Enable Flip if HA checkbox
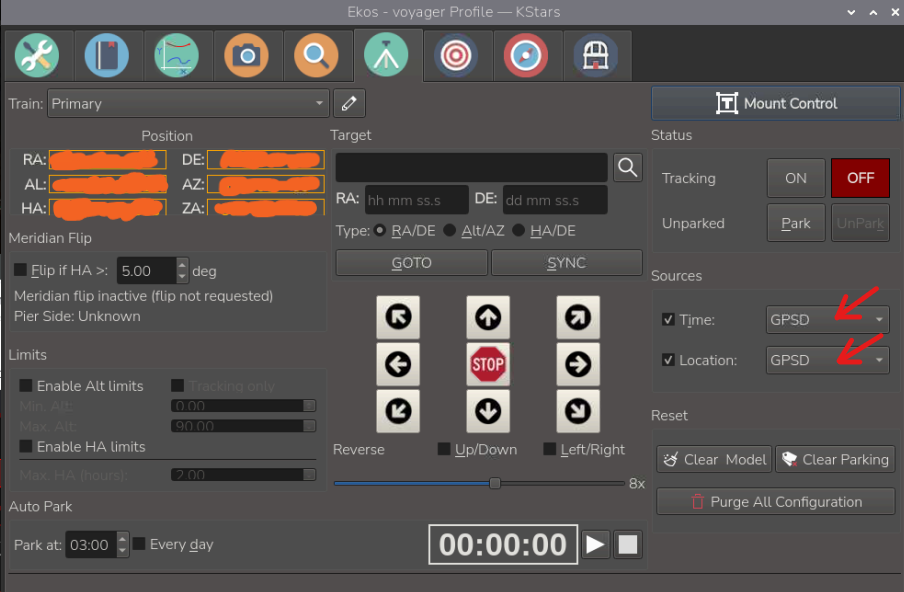 21,270
